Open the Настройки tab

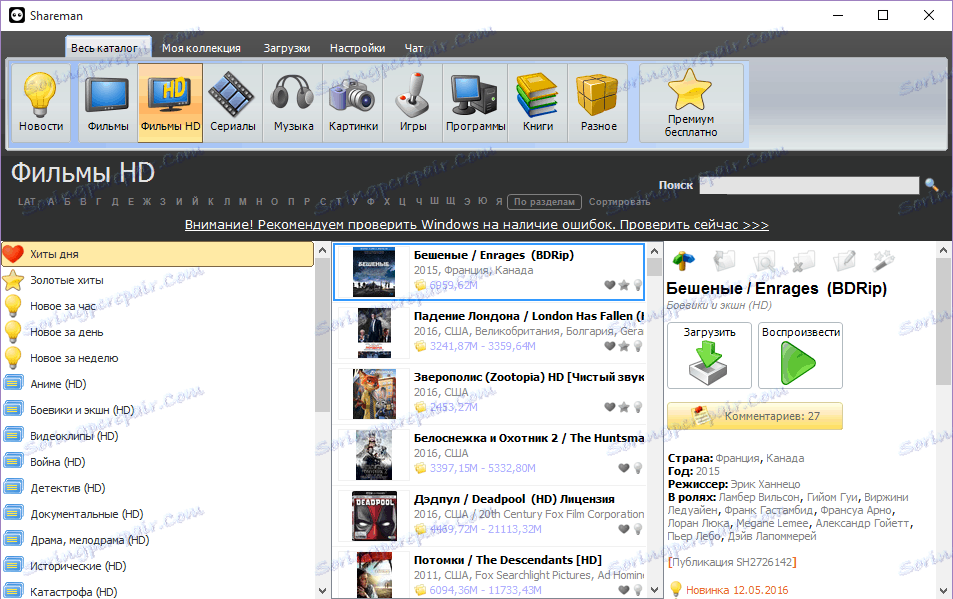pyautogui.click(x=357, y=48)
